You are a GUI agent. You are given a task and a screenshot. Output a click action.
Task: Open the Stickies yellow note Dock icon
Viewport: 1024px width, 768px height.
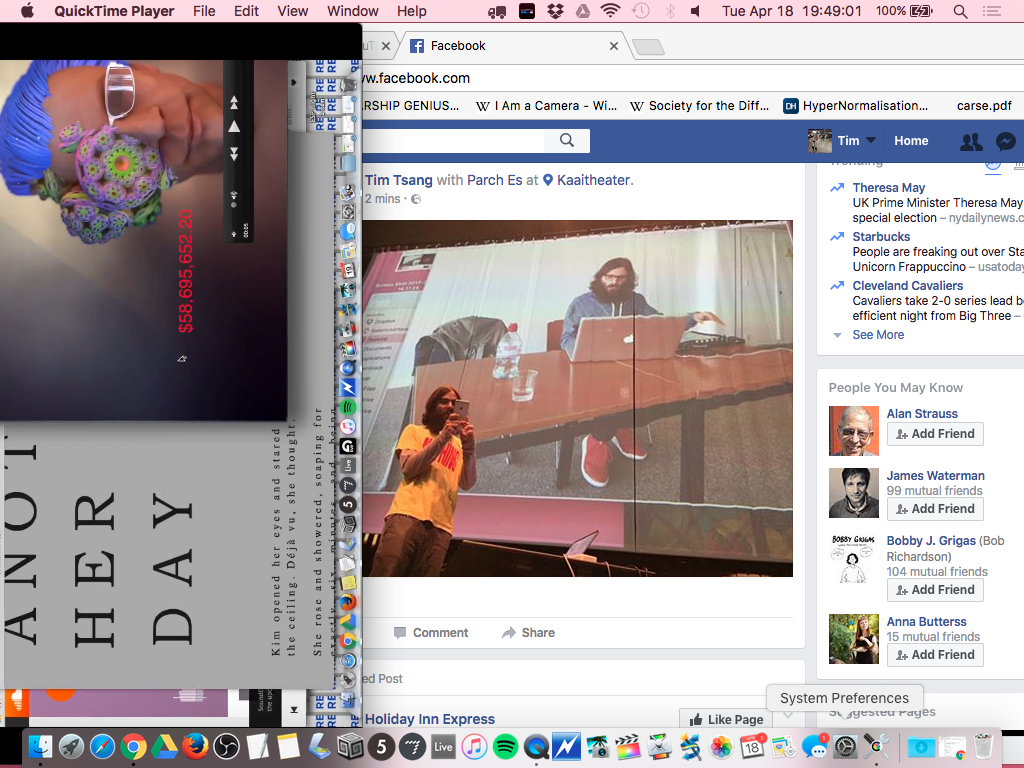288,746
